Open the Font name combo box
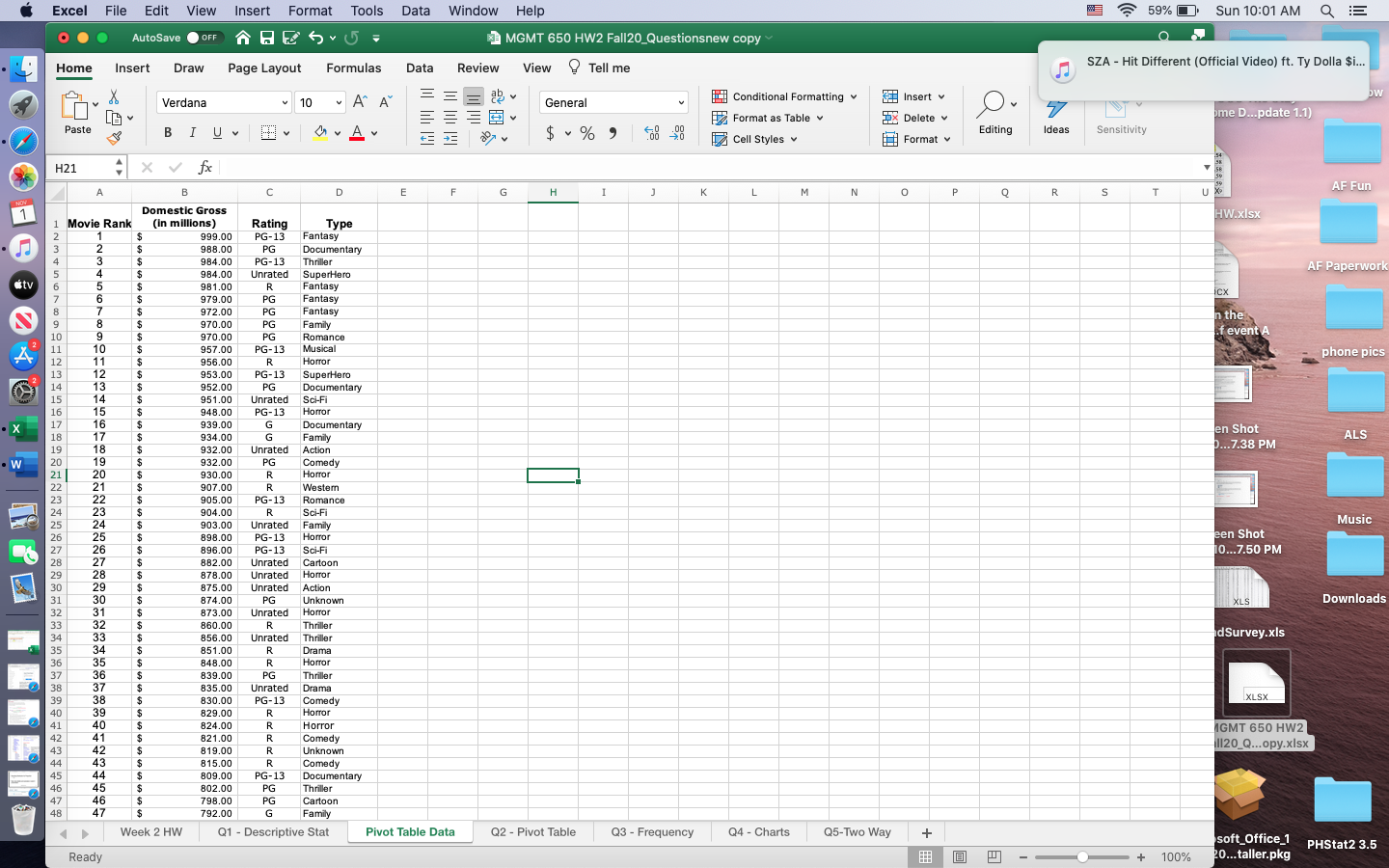This screenshot has width=1389, height=868. (x=224, y=102)
